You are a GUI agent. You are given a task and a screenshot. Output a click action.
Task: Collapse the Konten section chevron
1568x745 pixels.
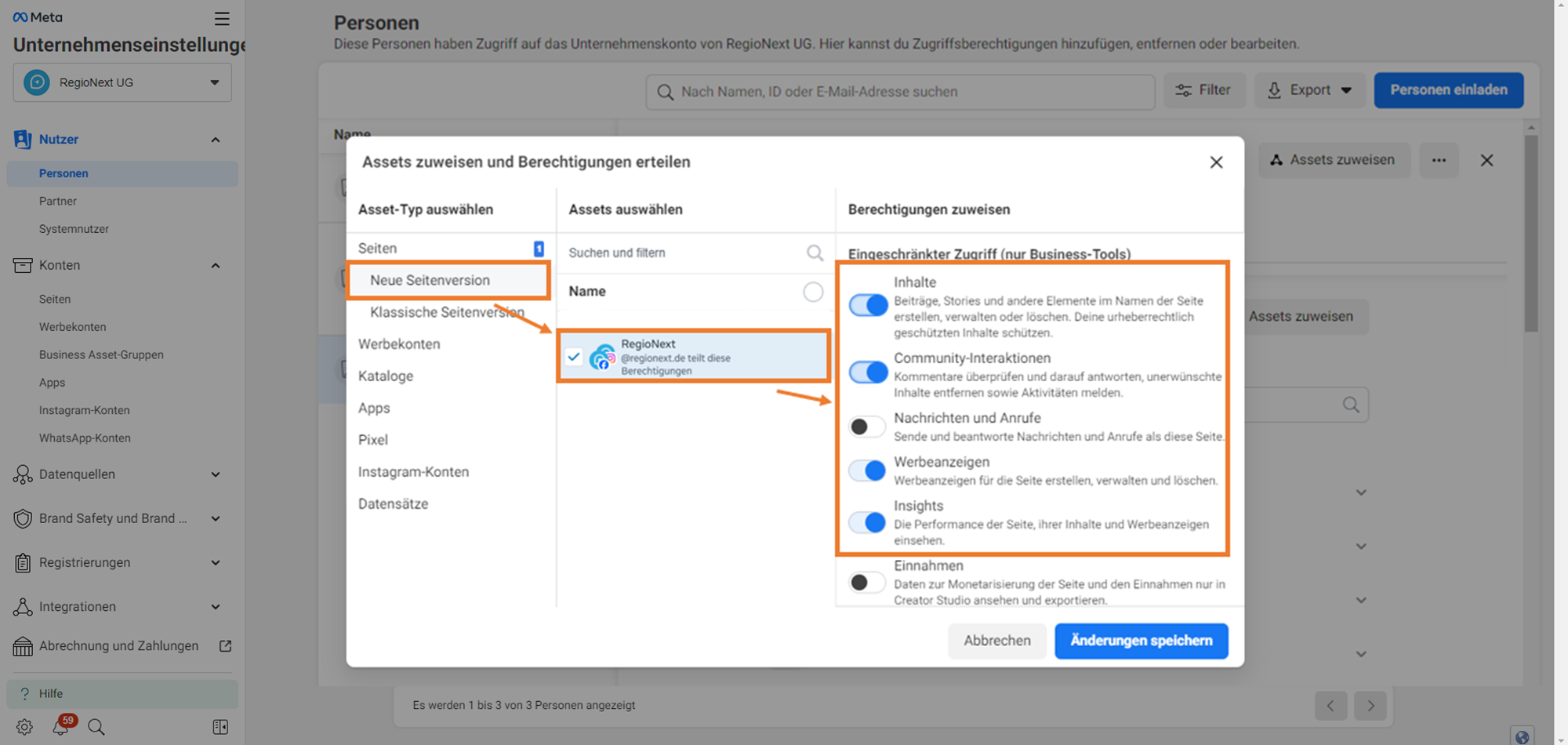click(x=216, y=266)
